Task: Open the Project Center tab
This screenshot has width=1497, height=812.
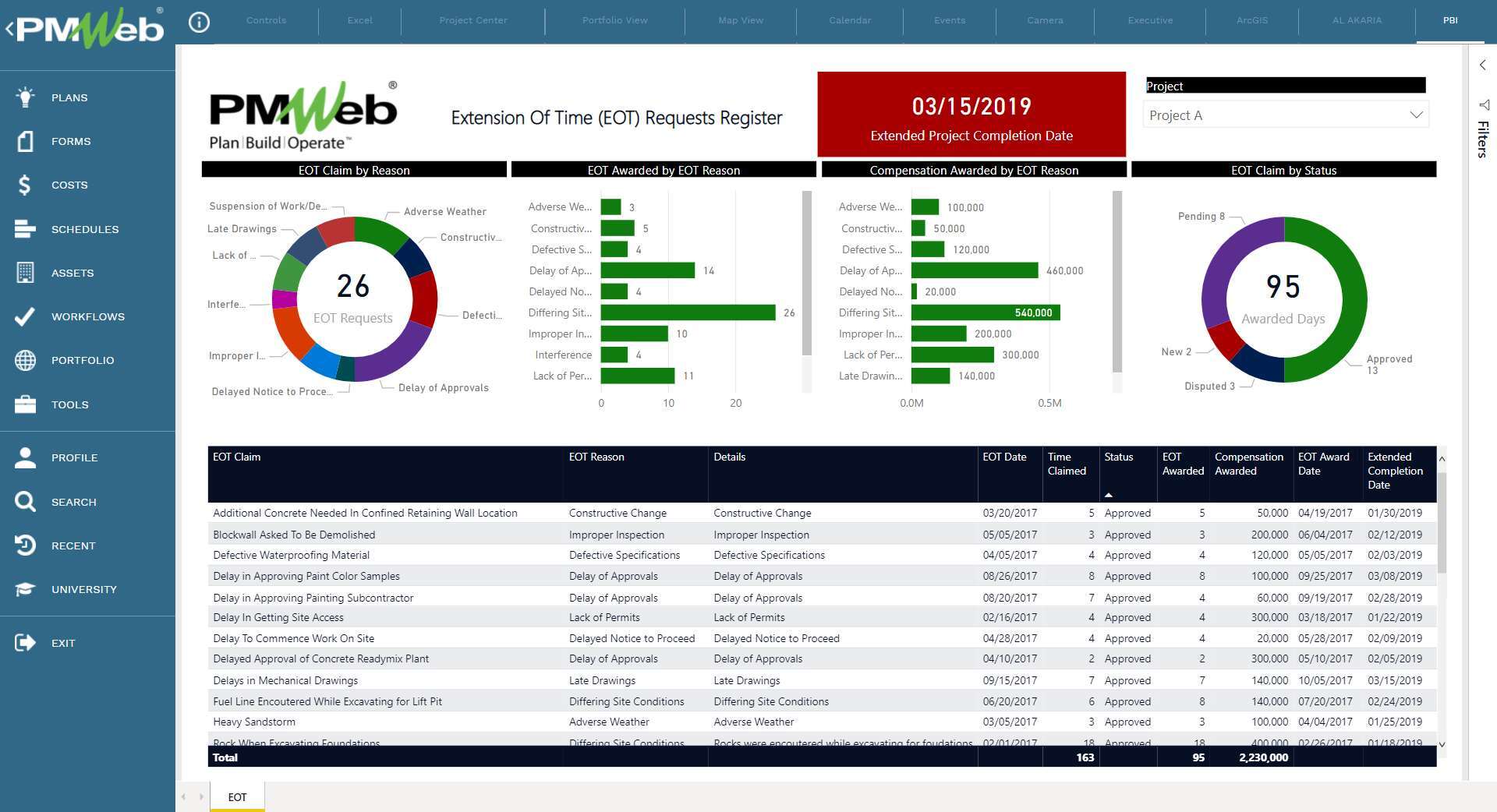Action: click(x=472, y=20)
